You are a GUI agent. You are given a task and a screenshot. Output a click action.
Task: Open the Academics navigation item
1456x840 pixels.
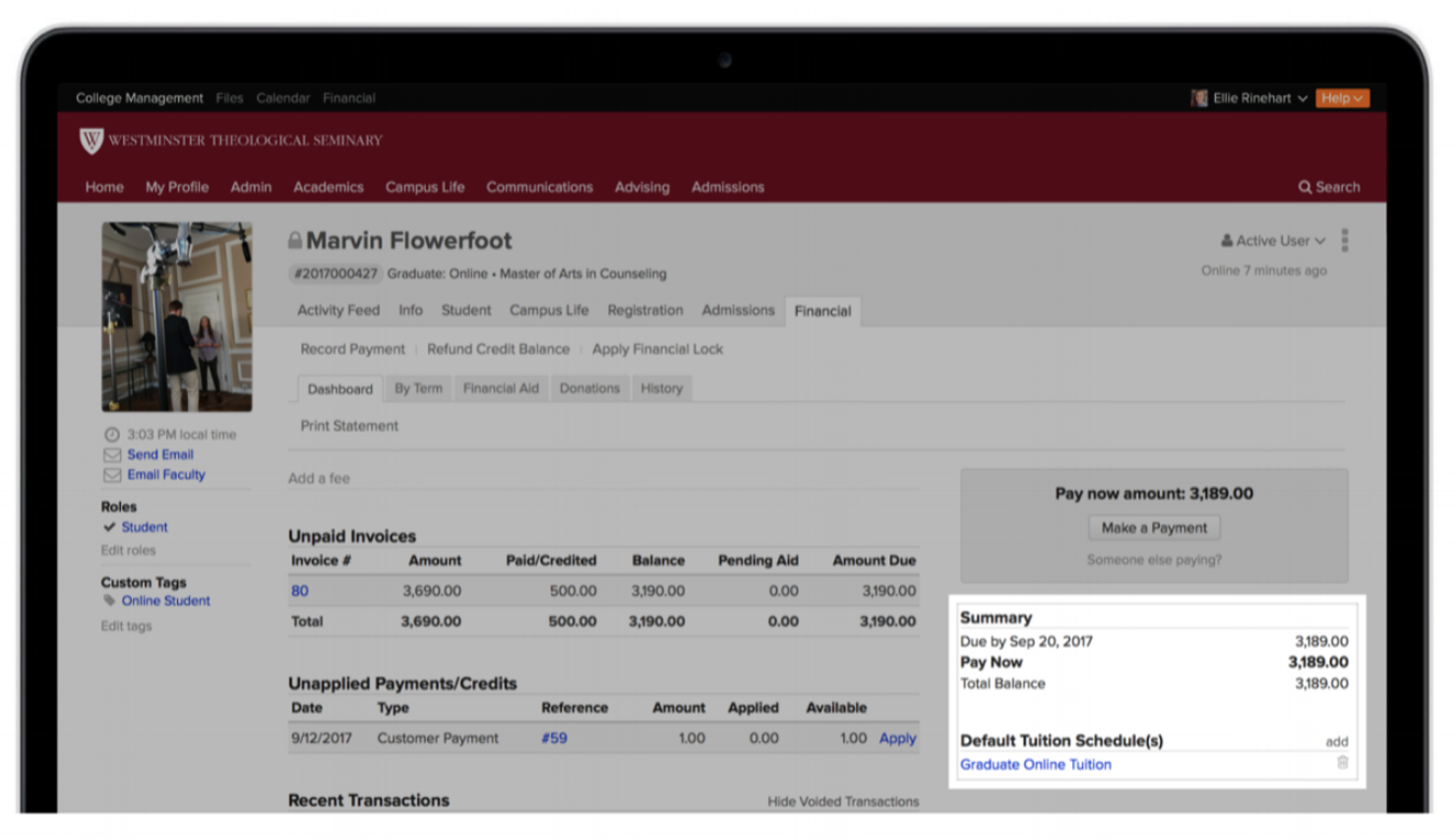[329, 187]
